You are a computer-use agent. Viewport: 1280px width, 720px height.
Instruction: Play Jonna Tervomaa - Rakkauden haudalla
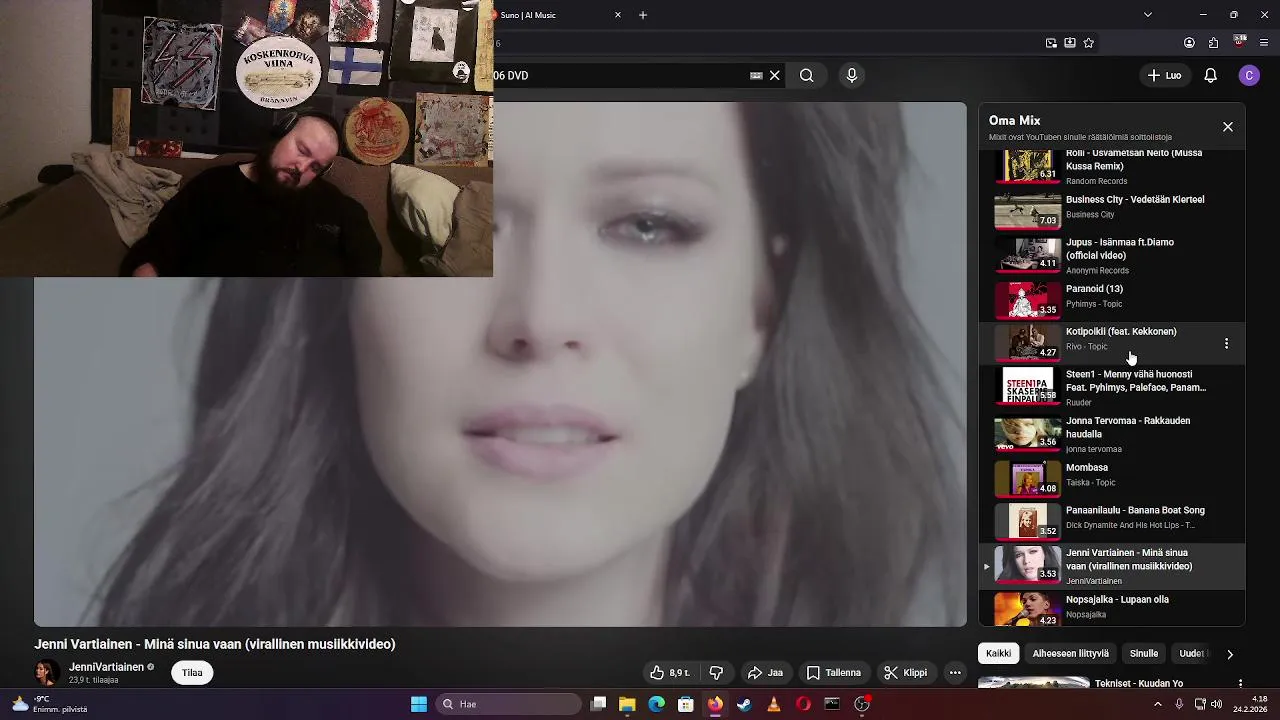tap(1112, 434)
